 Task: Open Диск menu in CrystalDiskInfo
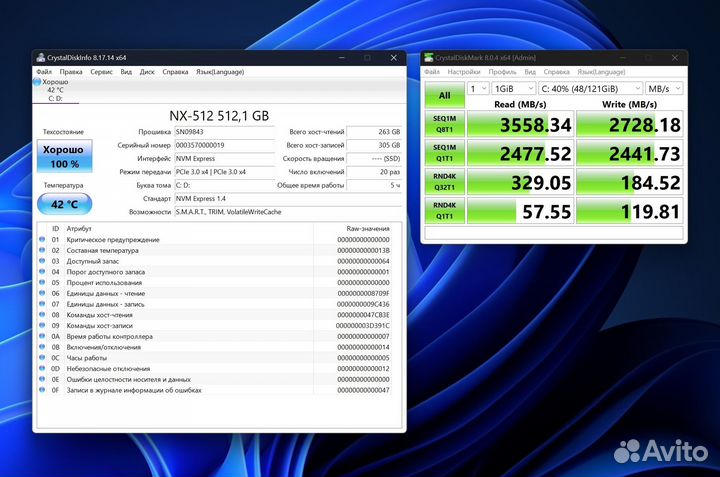[147, 72]
